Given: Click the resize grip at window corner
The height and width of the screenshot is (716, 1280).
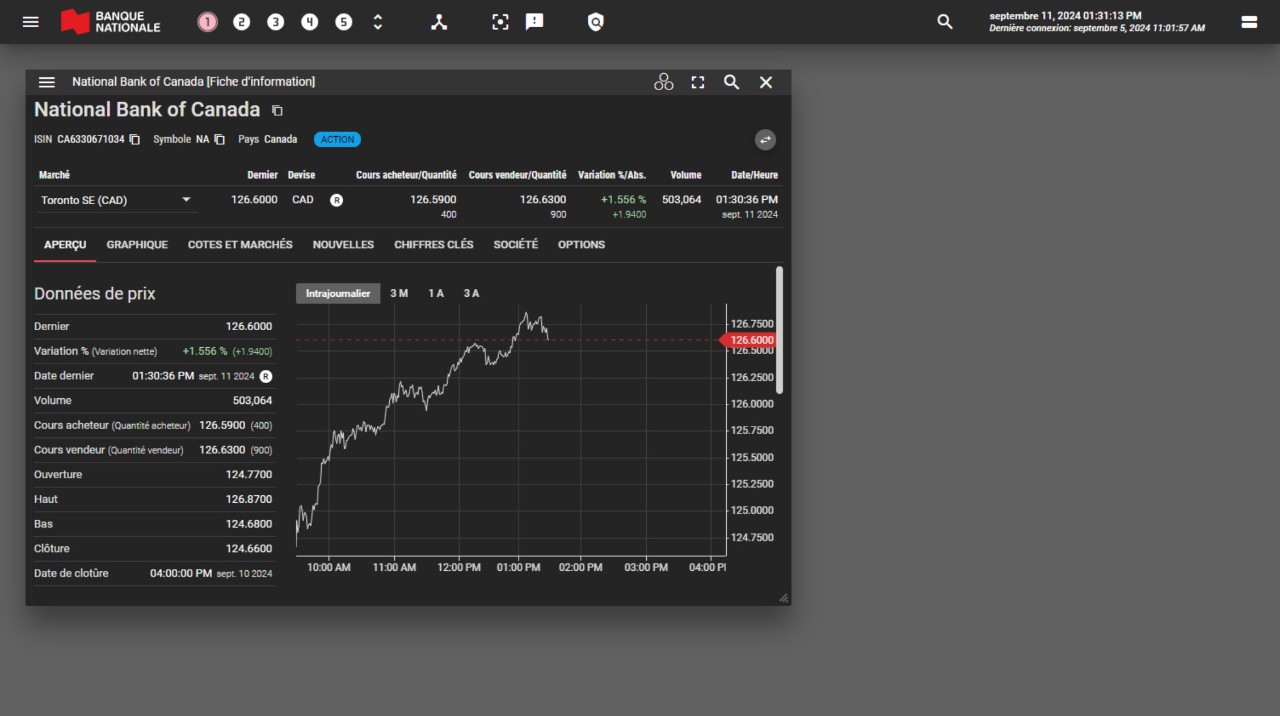Looking at the screenshot, I should click(783, 598).
